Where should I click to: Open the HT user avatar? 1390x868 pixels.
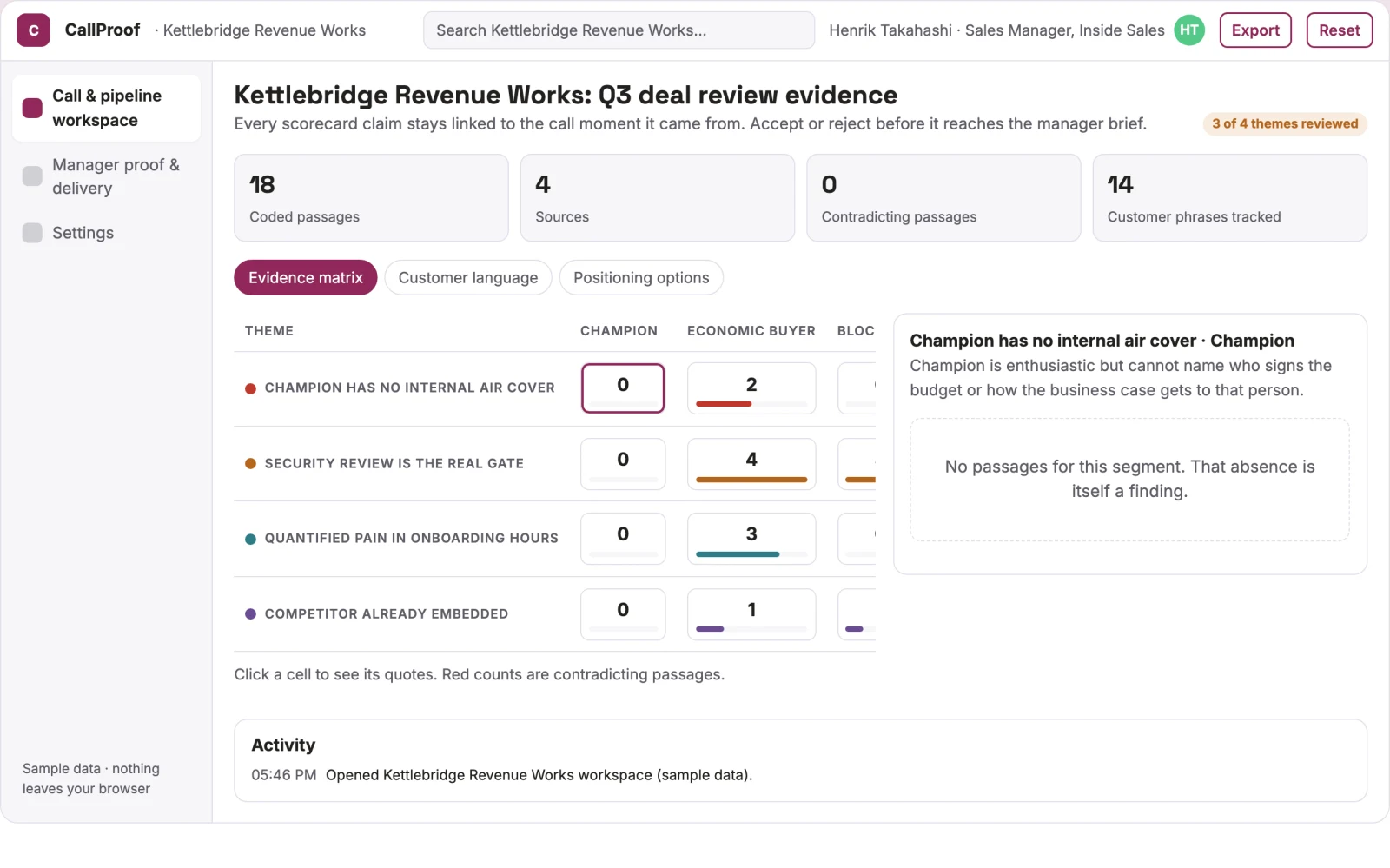tap(1189, 30)
